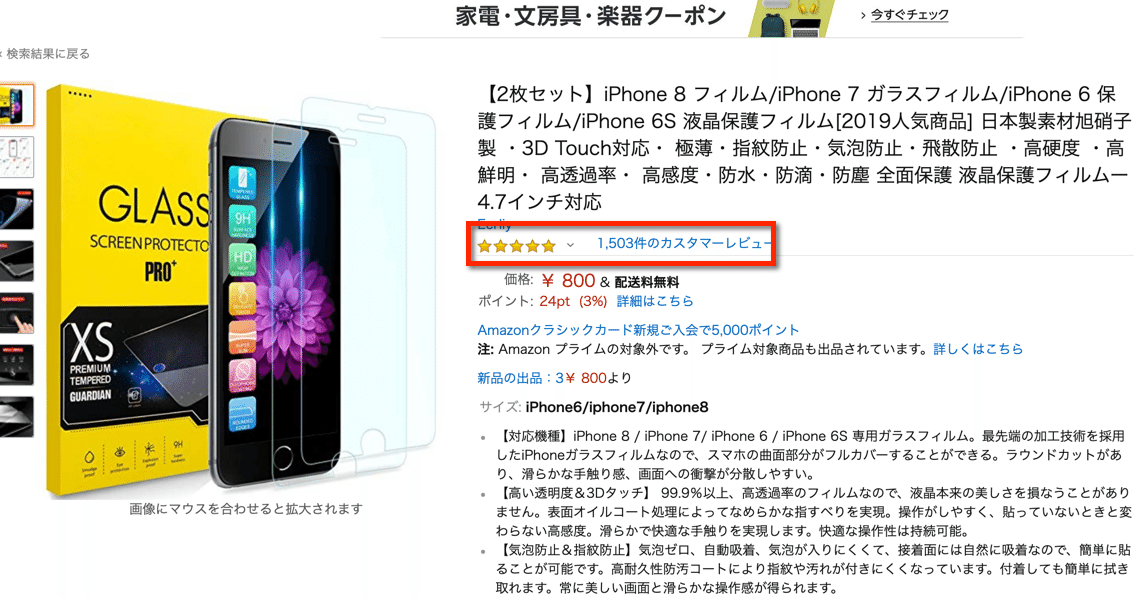Click the brand name link under title
1141x598 pixels.
(495, 225)
